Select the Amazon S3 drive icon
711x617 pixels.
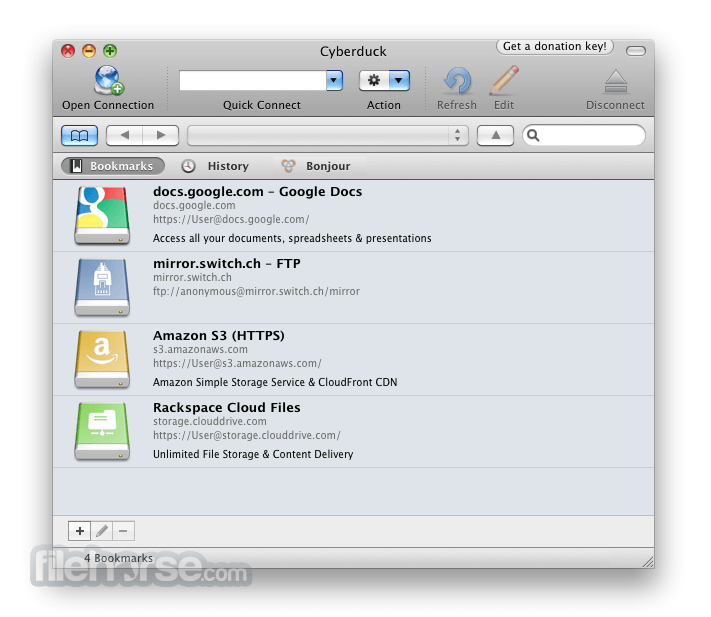(102, 359)
